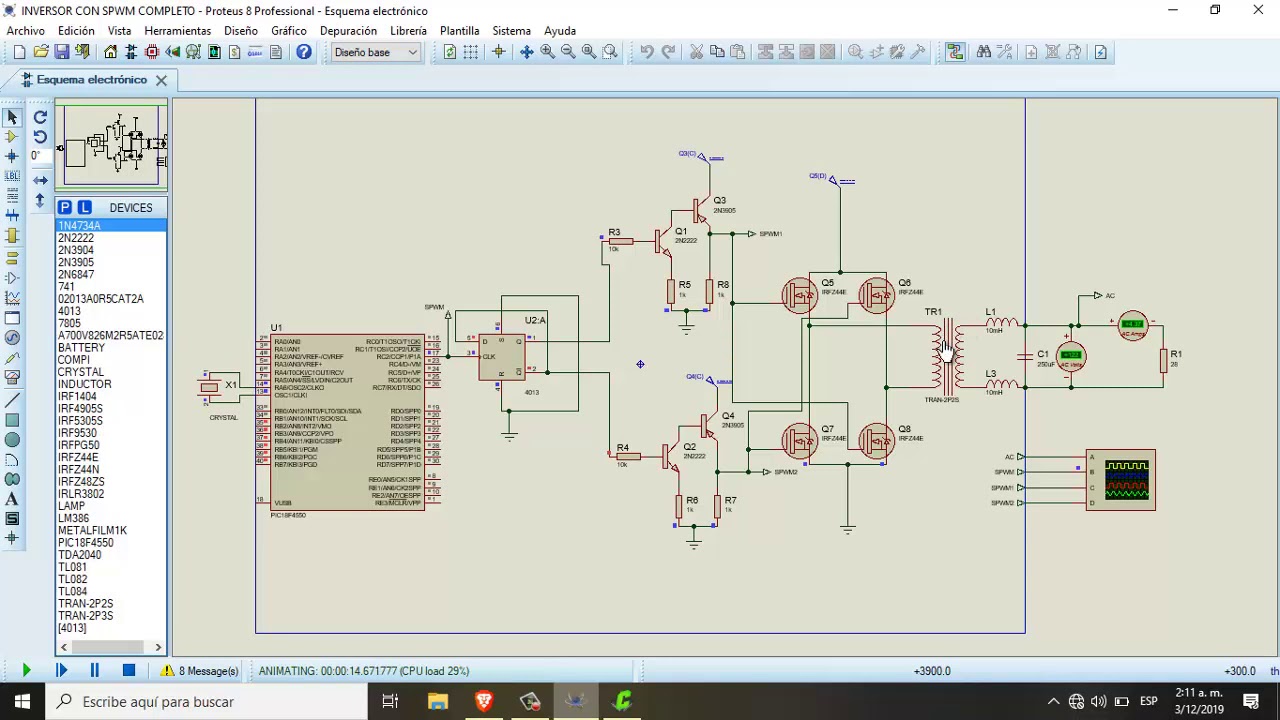
Task: Choose Junction dot mode tool
Action: pos(12,156)
